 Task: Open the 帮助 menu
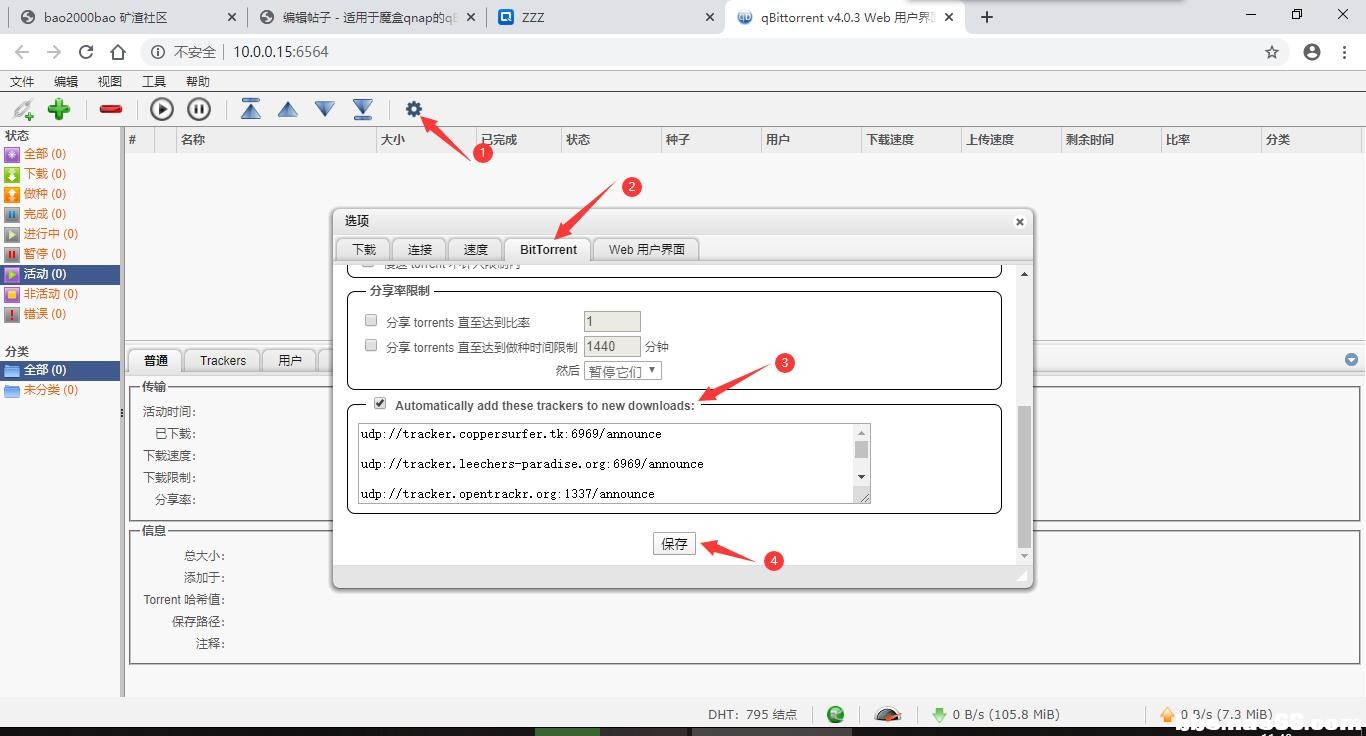point(198,82)
